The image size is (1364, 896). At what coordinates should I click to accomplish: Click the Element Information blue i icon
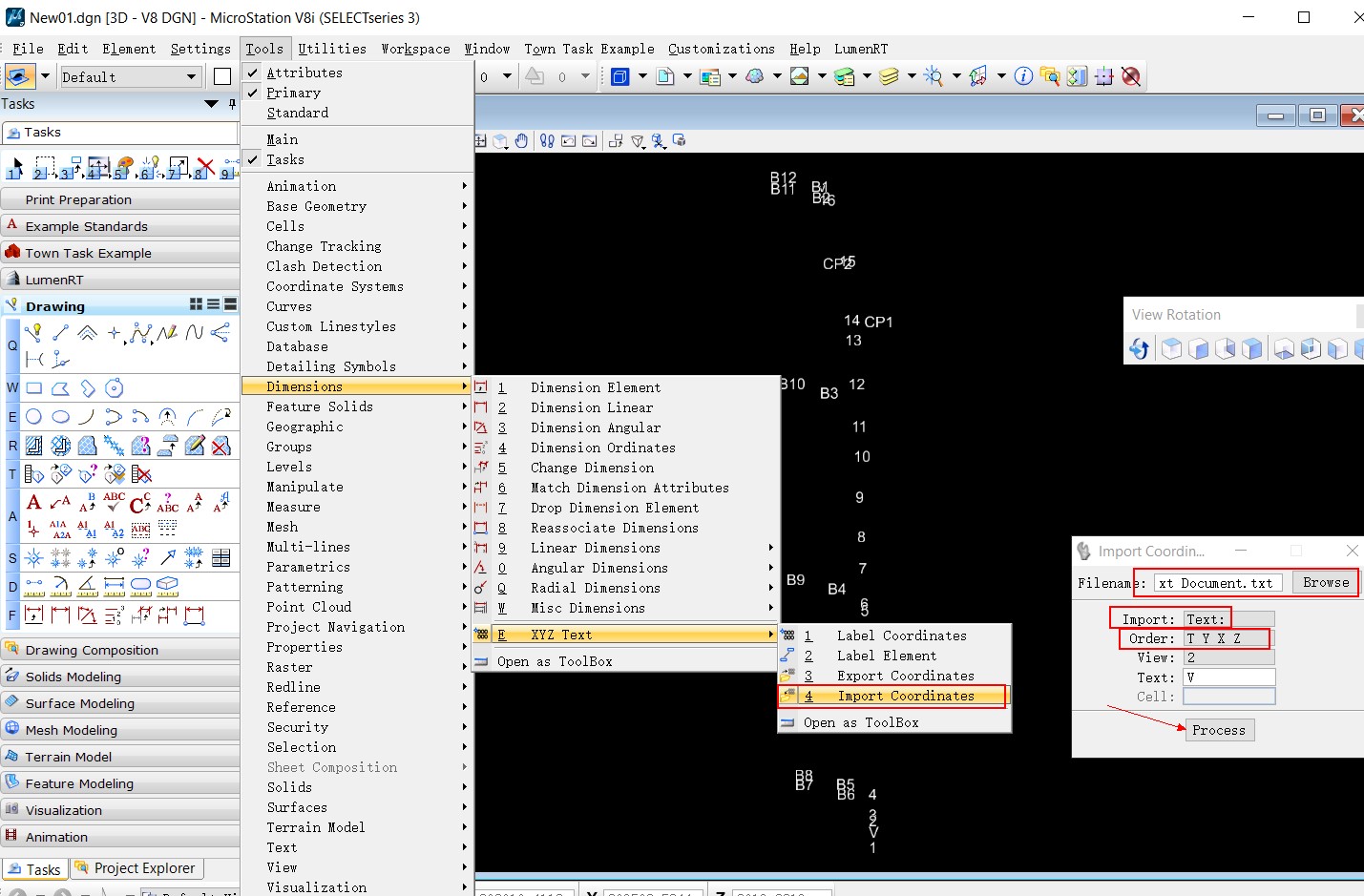point(1023,76)
